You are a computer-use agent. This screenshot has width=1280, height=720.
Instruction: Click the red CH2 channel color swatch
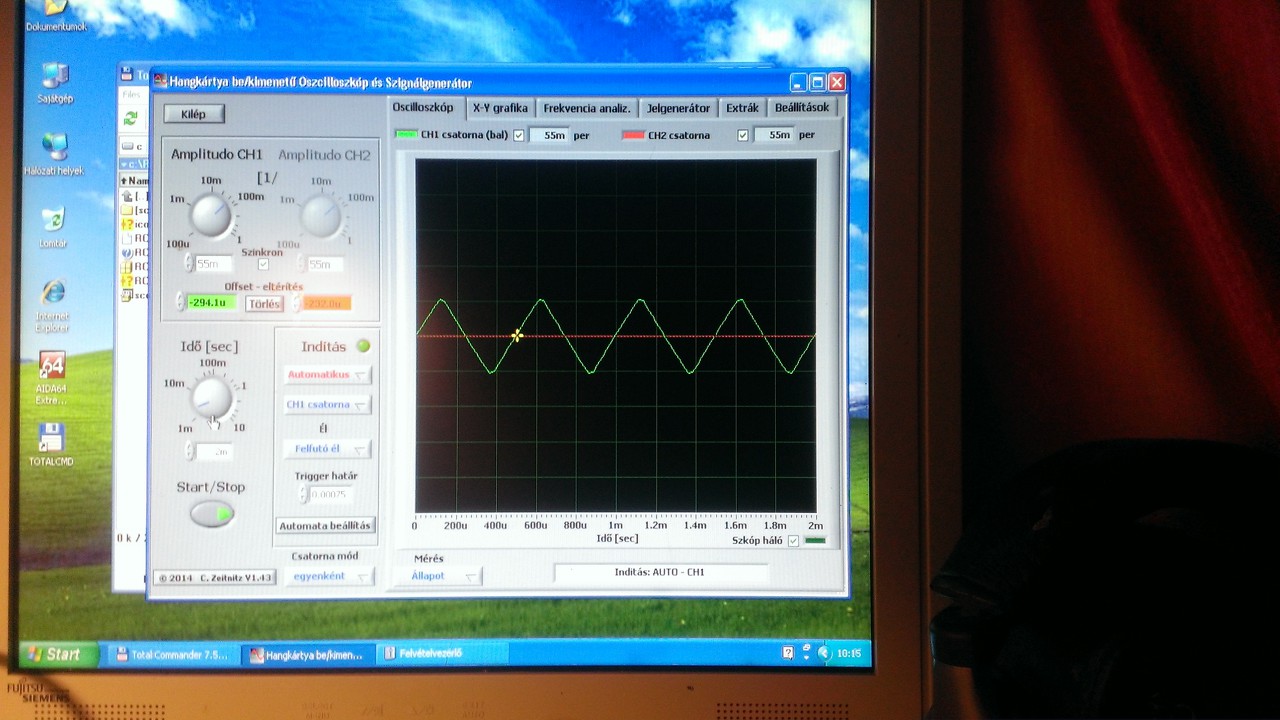pyautogui.click(x=632, y=135)
